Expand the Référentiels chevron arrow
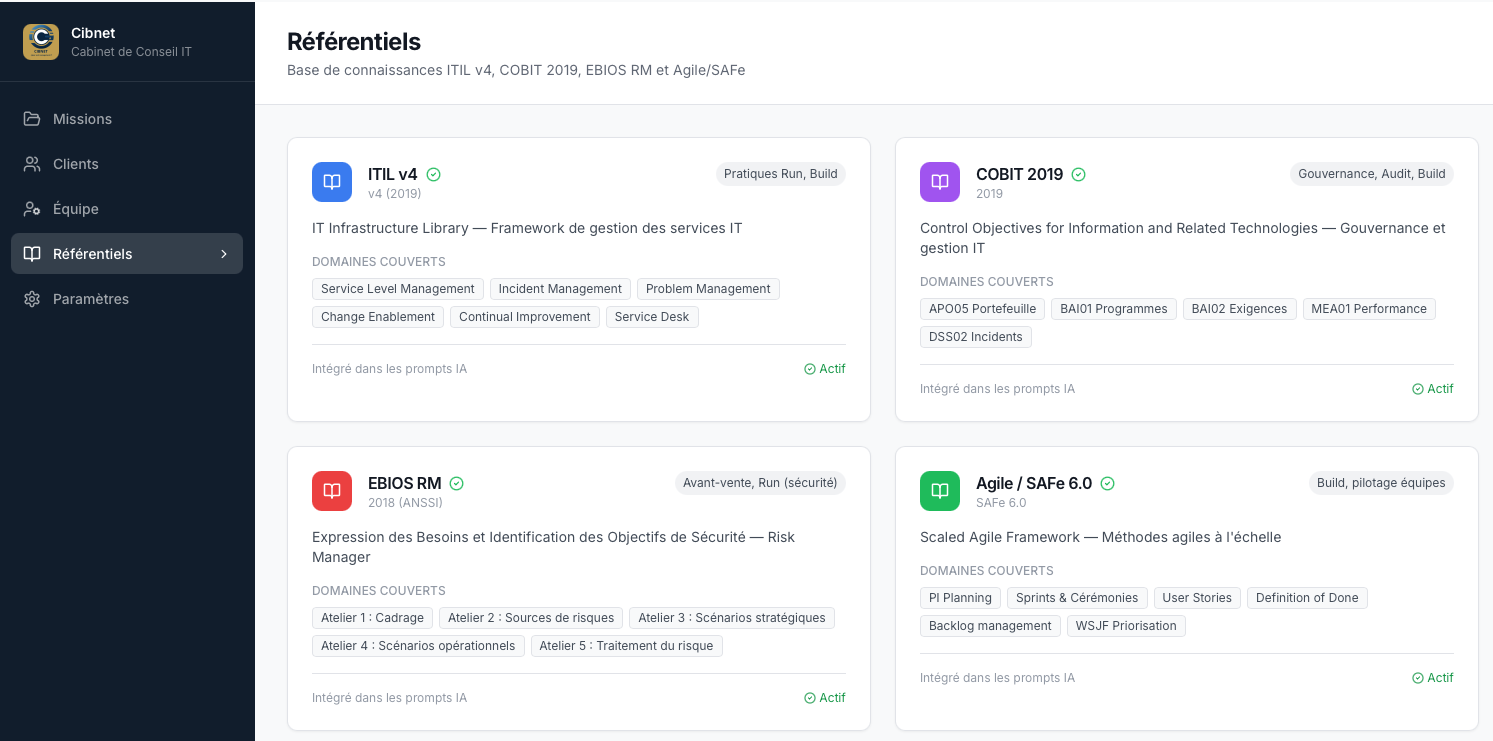This screenshot has height=741, width=1493. [224, 254]
